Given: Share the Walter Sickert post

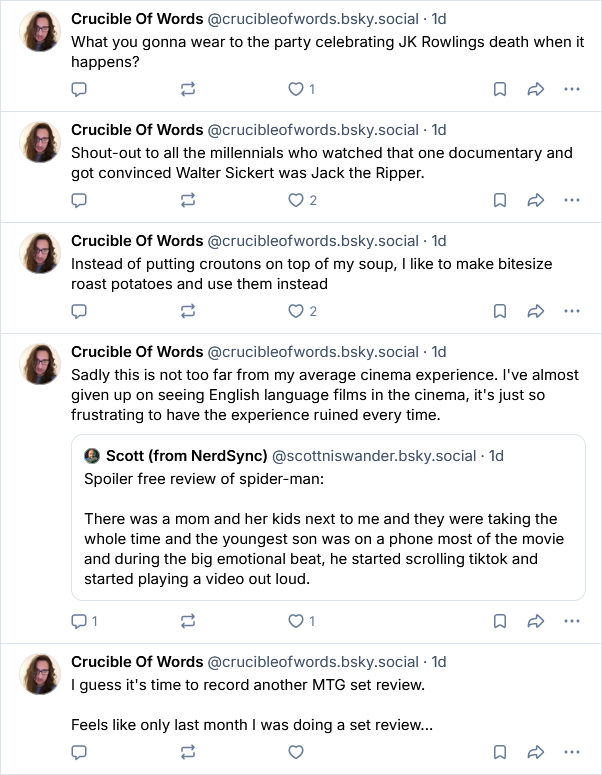Looking at the screenshot, I should (x=536, y=200).
